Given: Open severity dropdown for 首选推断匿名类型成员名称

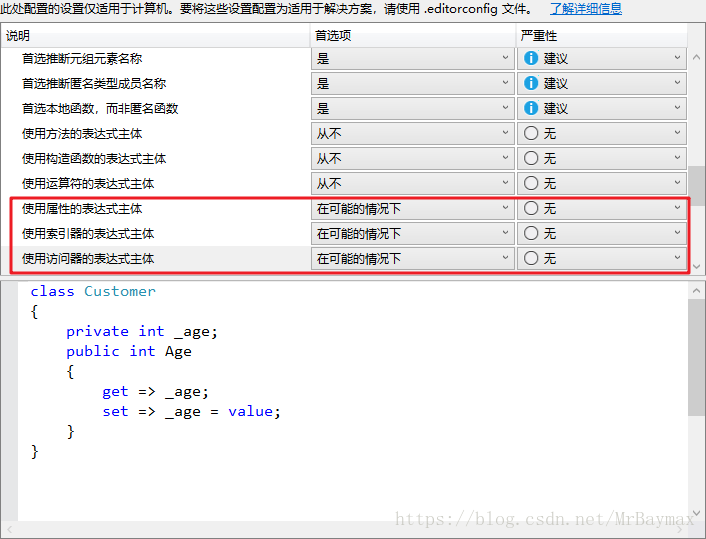Looking at the screenshot, I should click(x=602, y=83).
